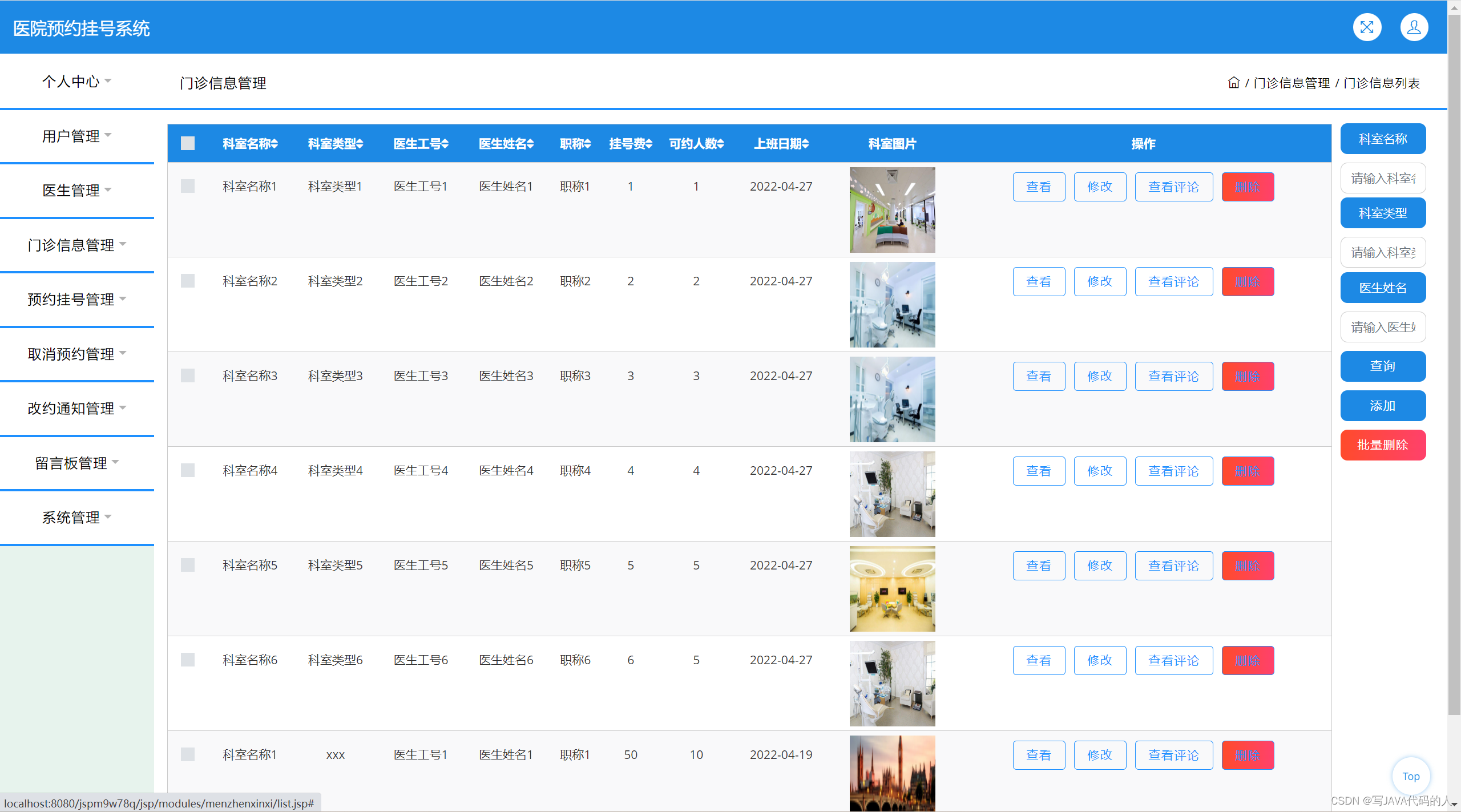Image resolution: width=1461 pixels, height=812 pixels.
Task: Toggle the select-all checkbox in table header
Action: click(188, 143)
